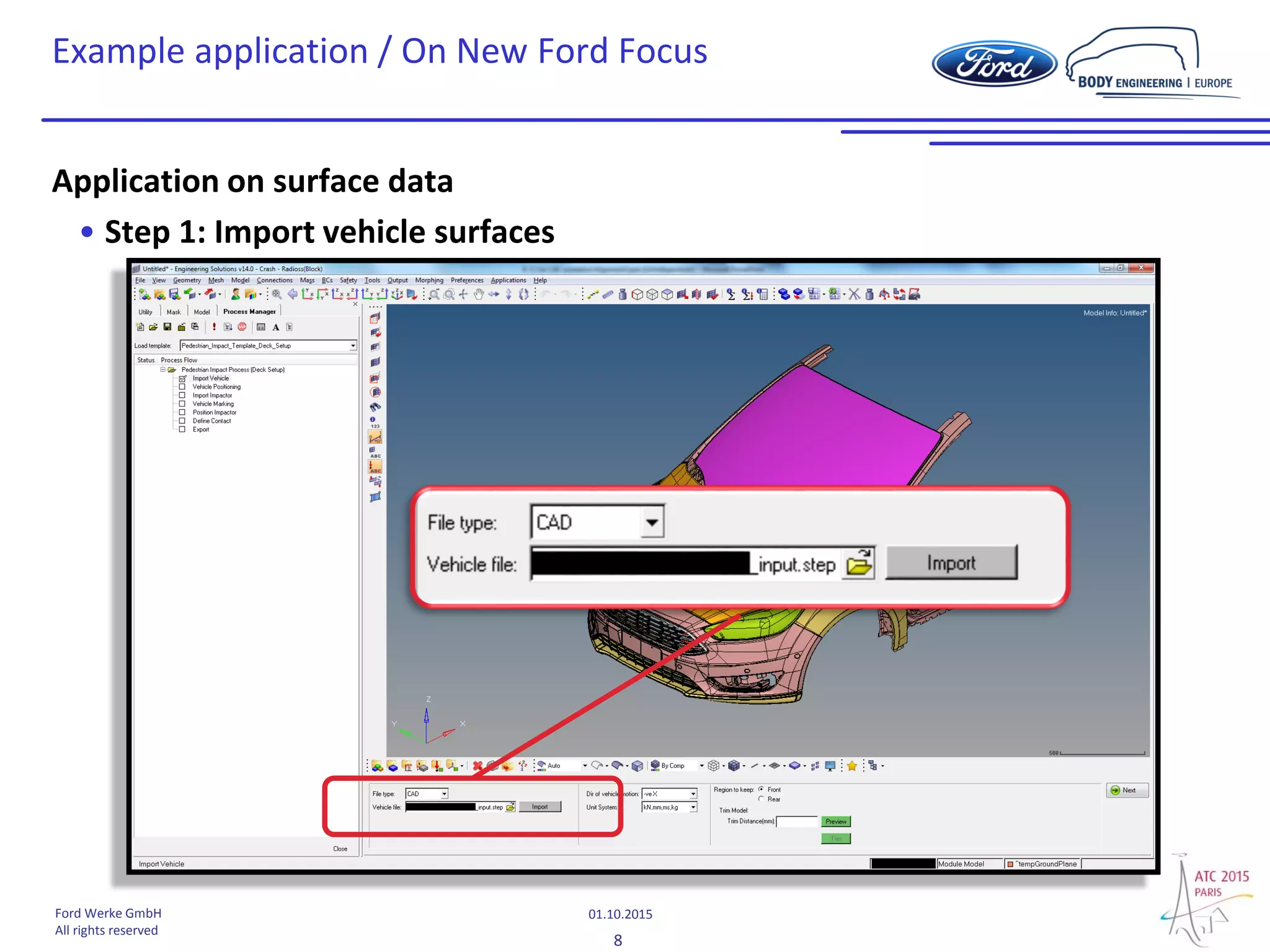Viewport: 1270px width, 952px height.
Task: Collapse the Pedestrian Impact Process tree node
Action: pos(163,369)
